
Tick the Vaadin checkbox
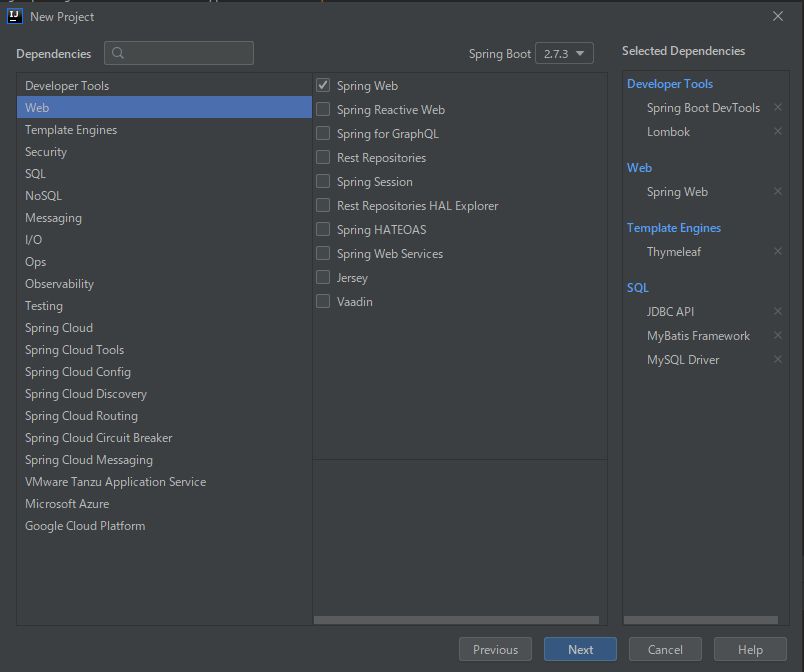click(x=323, y=301)
